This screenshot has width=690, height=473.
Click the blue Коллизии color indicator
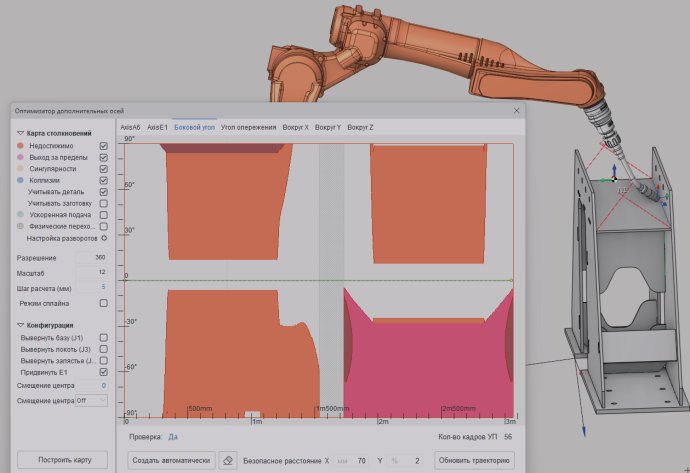click(21, 180)
